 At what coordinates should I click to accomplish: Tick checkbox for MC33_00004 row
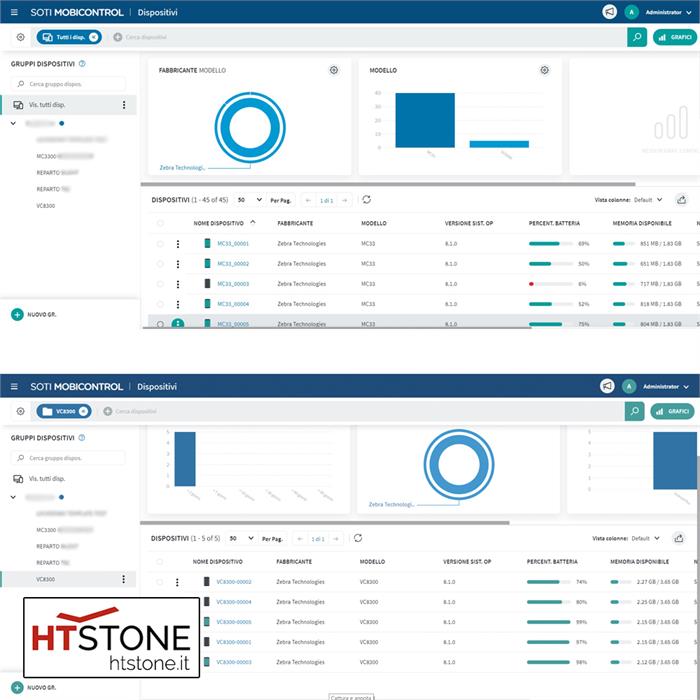click(160, 304)
